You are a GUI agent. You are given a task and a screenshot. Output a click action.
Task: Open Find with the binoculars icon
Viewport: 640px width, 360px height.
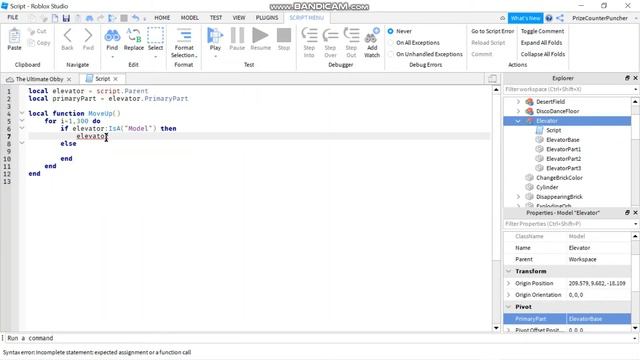pos(112,36)
